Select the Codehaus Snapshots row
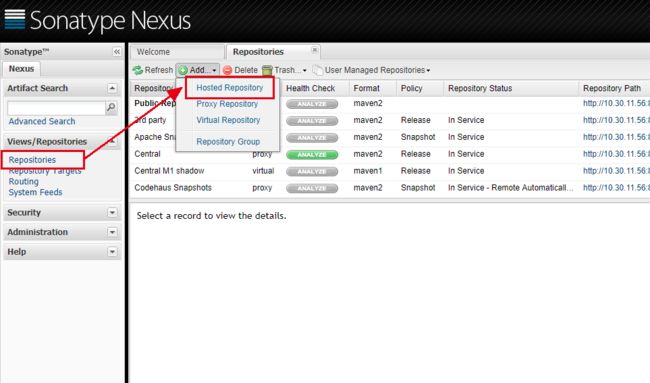 point(390,188)
